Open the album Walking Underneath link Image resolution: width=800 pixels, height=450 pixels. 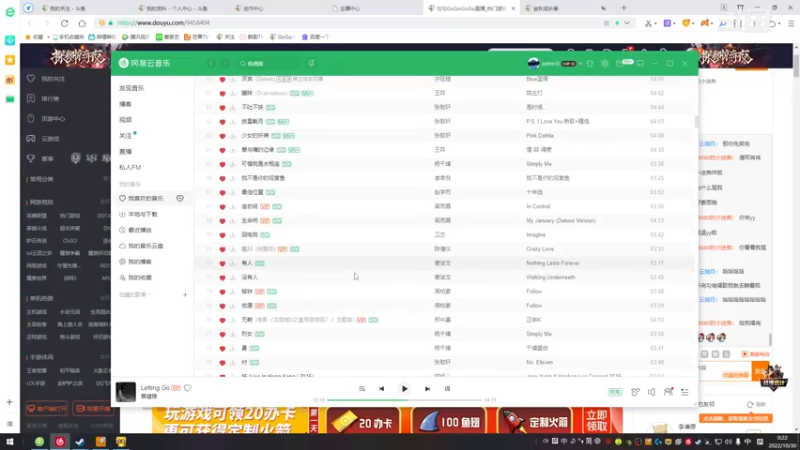coord(551,278)
